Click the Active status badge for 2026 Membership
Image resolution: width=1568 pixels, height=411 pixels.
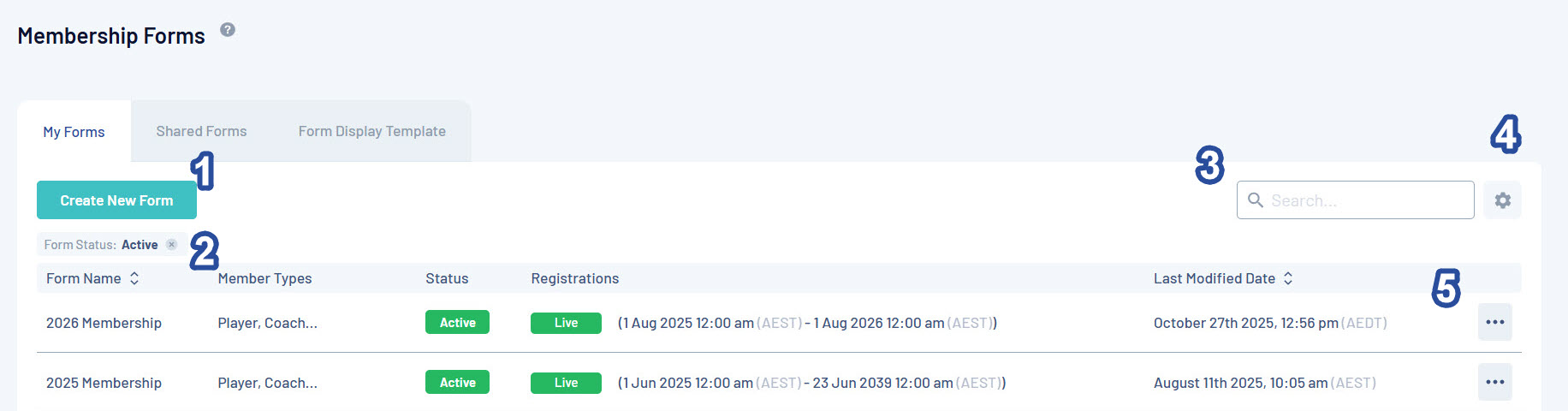(x=457, y=322)
